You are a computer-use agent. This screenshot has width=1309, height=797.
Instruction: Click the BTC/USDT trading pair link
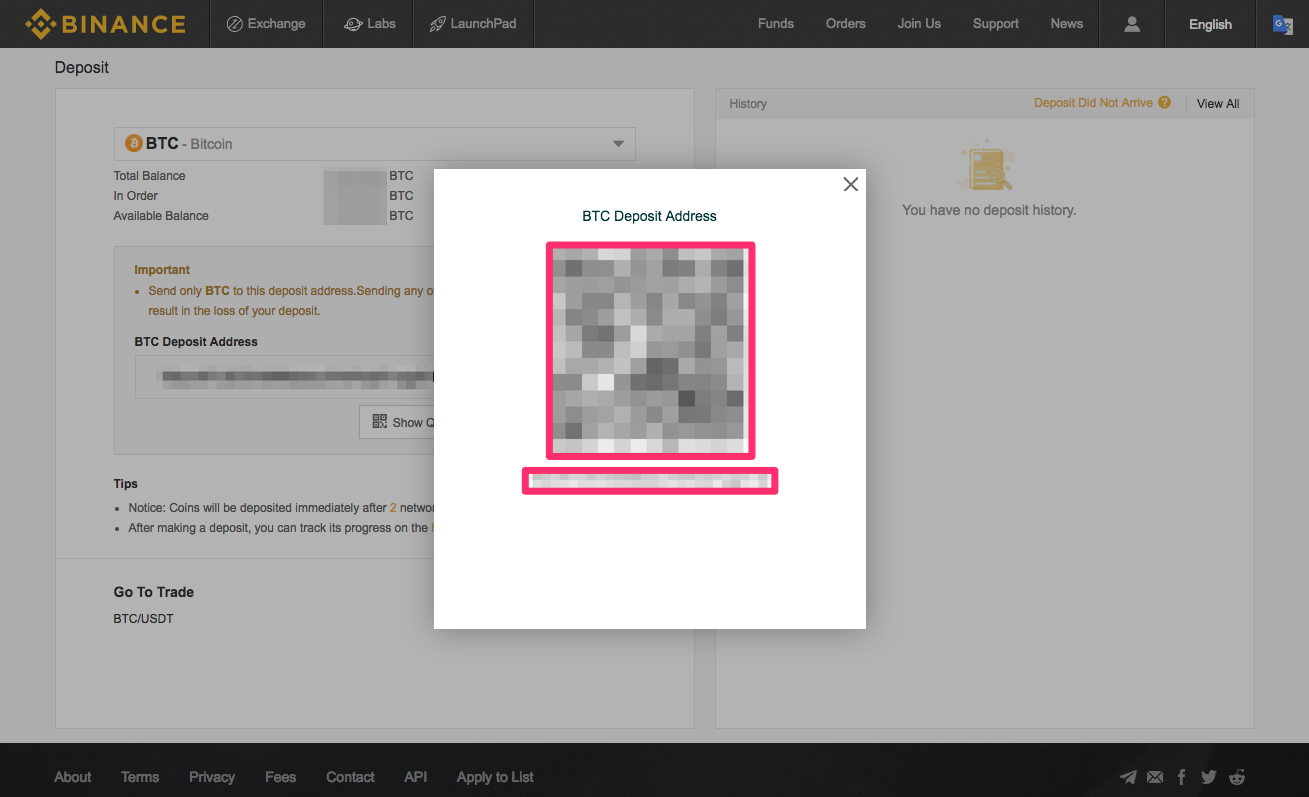[x=143, y=619]
